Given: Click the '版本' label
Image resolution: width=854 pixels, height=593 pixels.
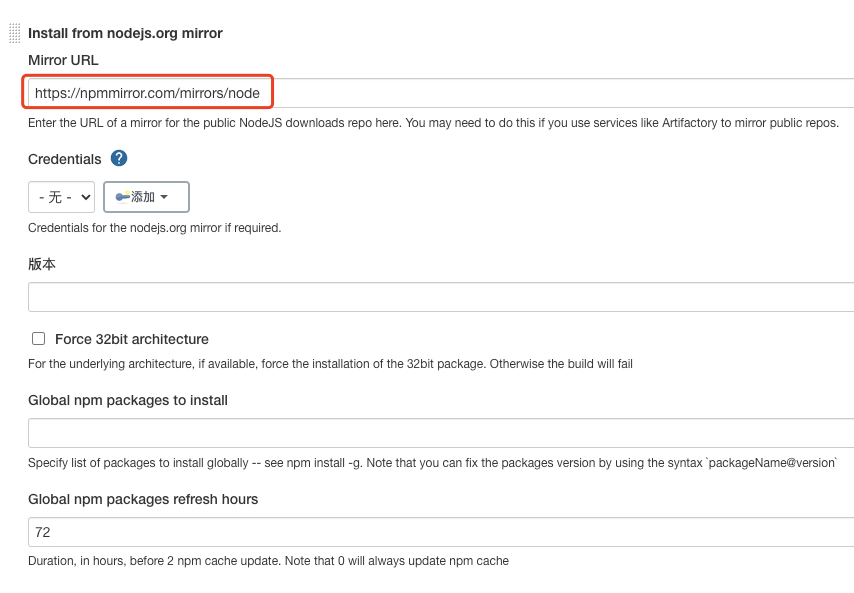Looking at the screenshot, I should pos(42,264).
